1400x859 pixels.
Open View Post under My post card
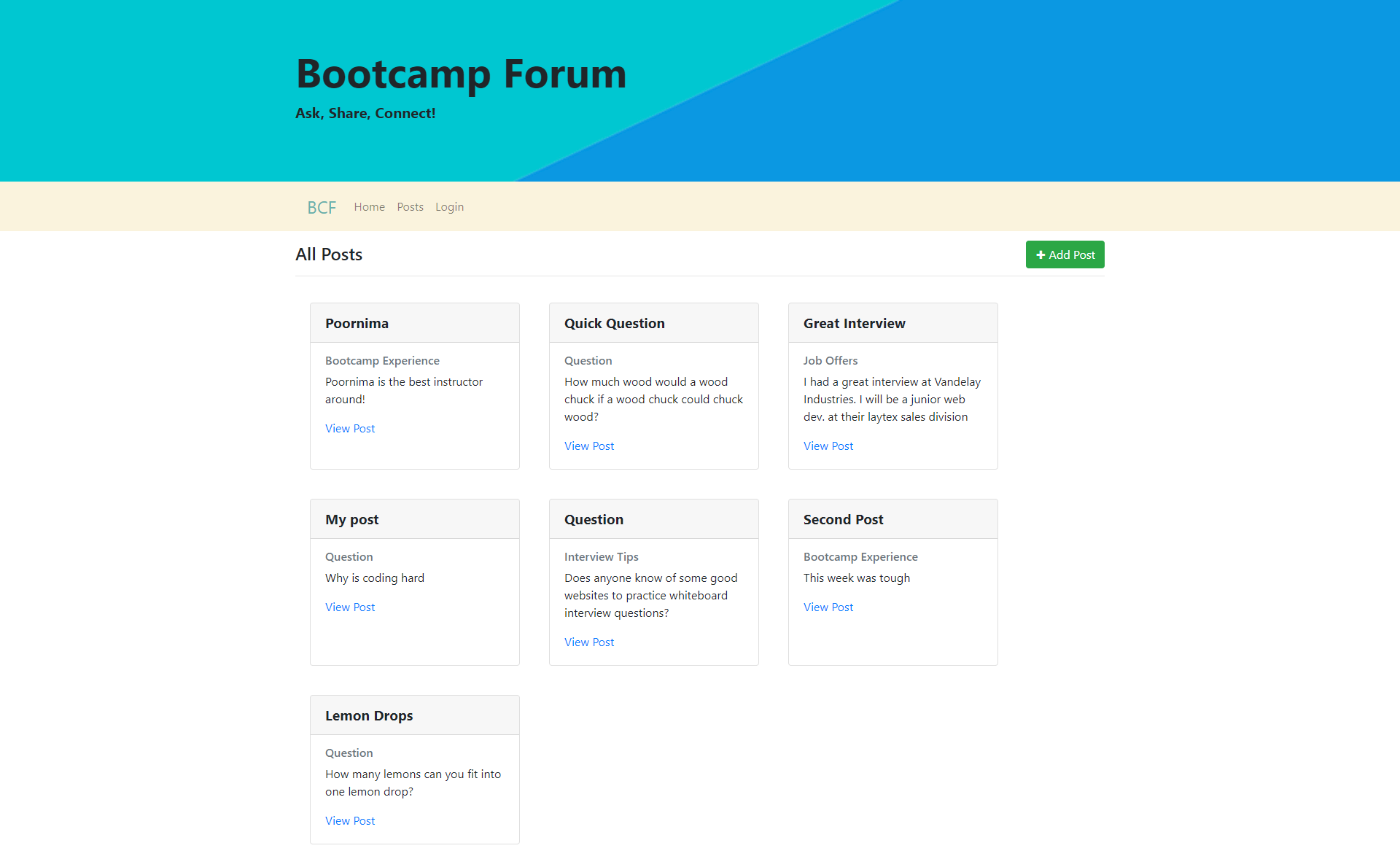tap(350, 607)
